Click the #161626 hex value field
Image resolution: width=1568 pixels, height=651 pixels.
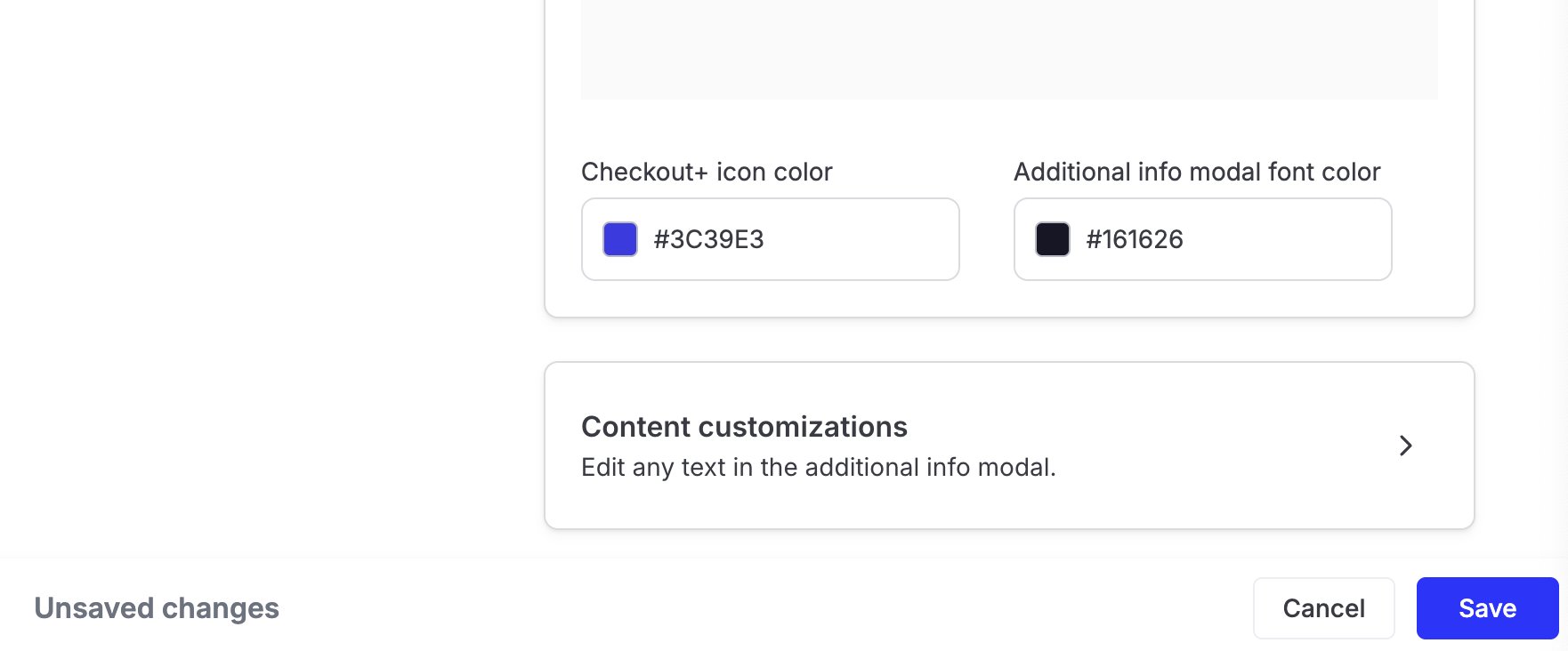pos(1135,239)
